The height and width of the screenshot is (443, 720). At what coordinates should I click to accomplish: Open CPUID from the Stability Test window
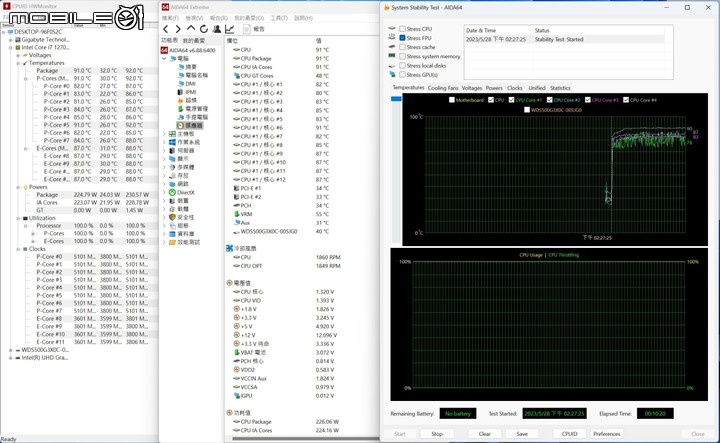[569, 434]
